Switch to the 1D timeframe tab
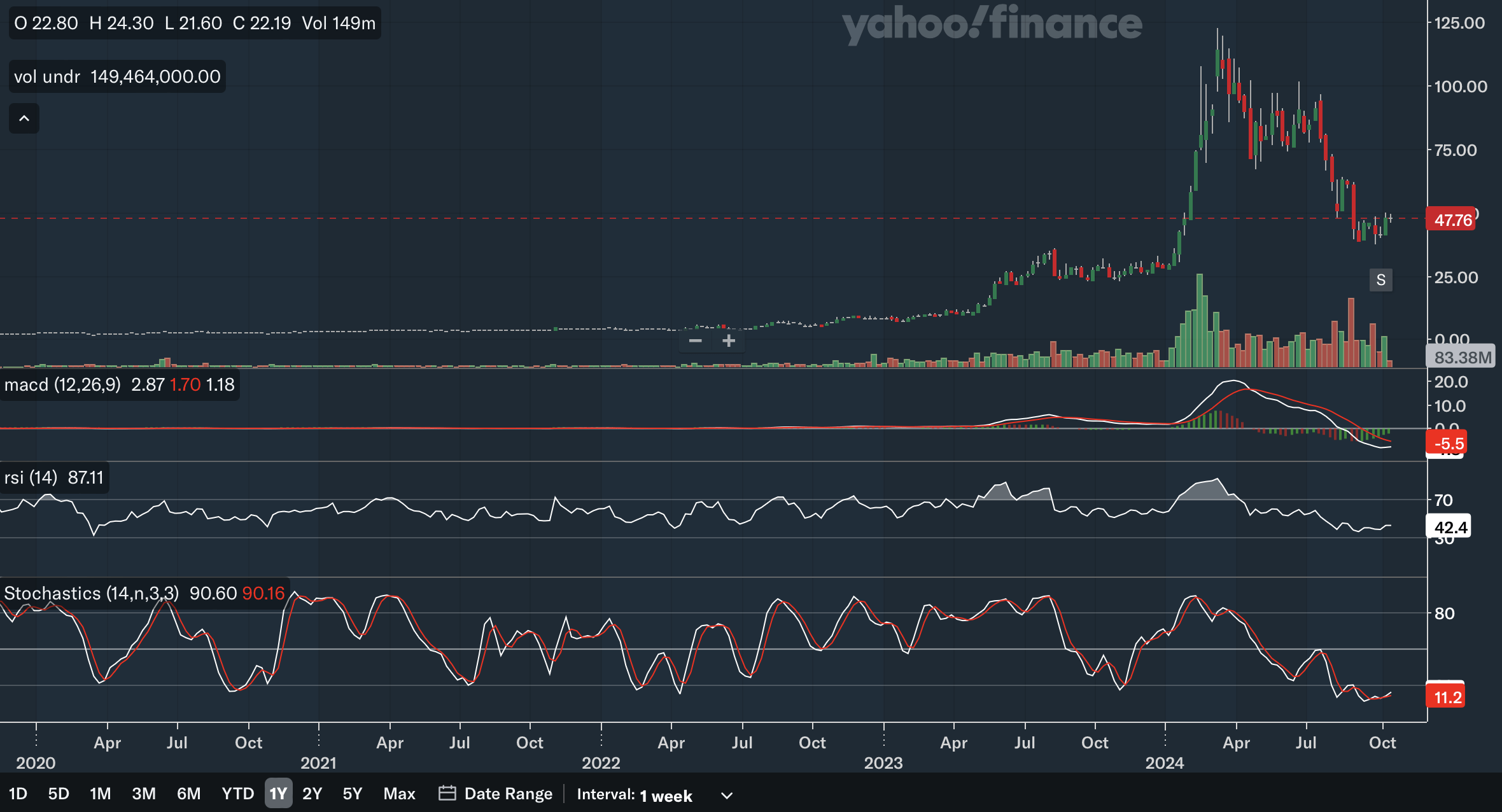Screen dimensions: 1502x812 [x=19, y=794]
